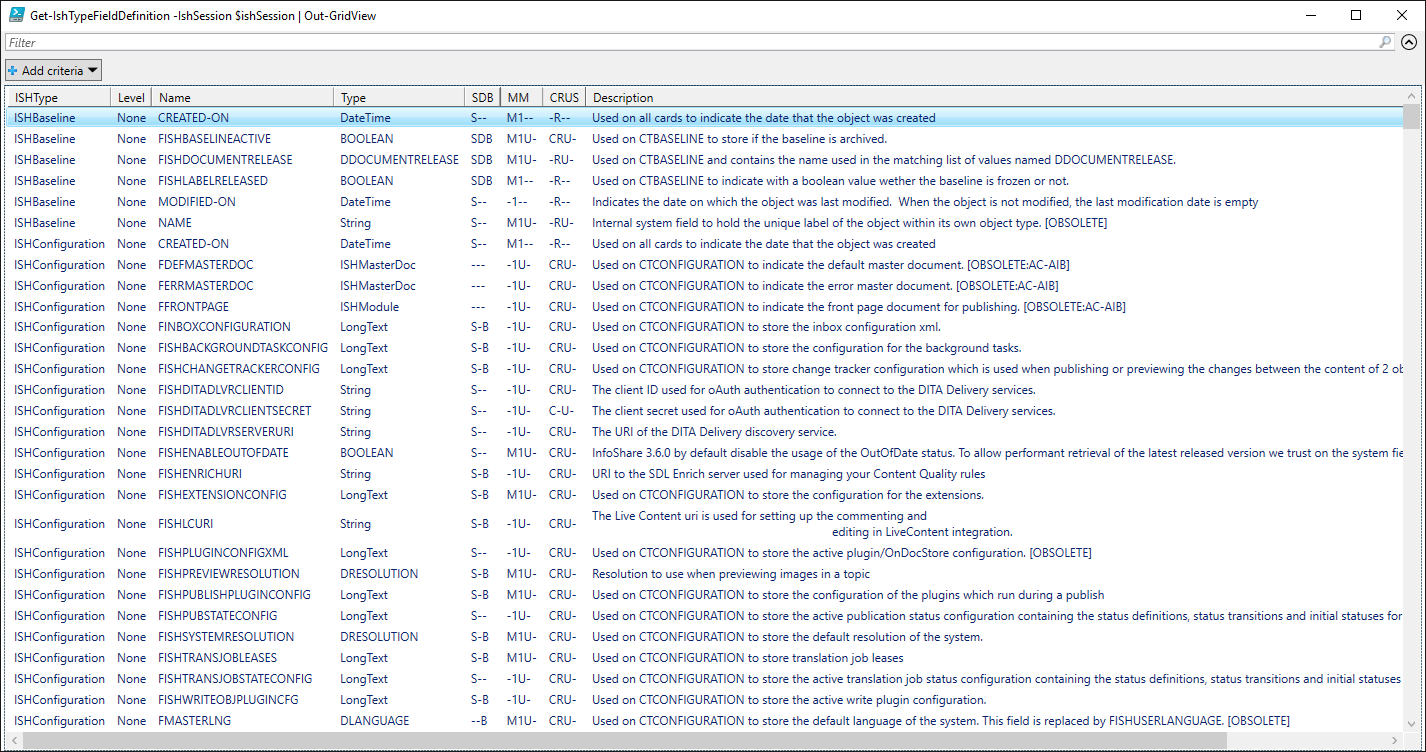Viewport: 1426px width, 752px height.
Task: Collapse the criteria panel with chevron button
Action: (x=1409, y=42)
